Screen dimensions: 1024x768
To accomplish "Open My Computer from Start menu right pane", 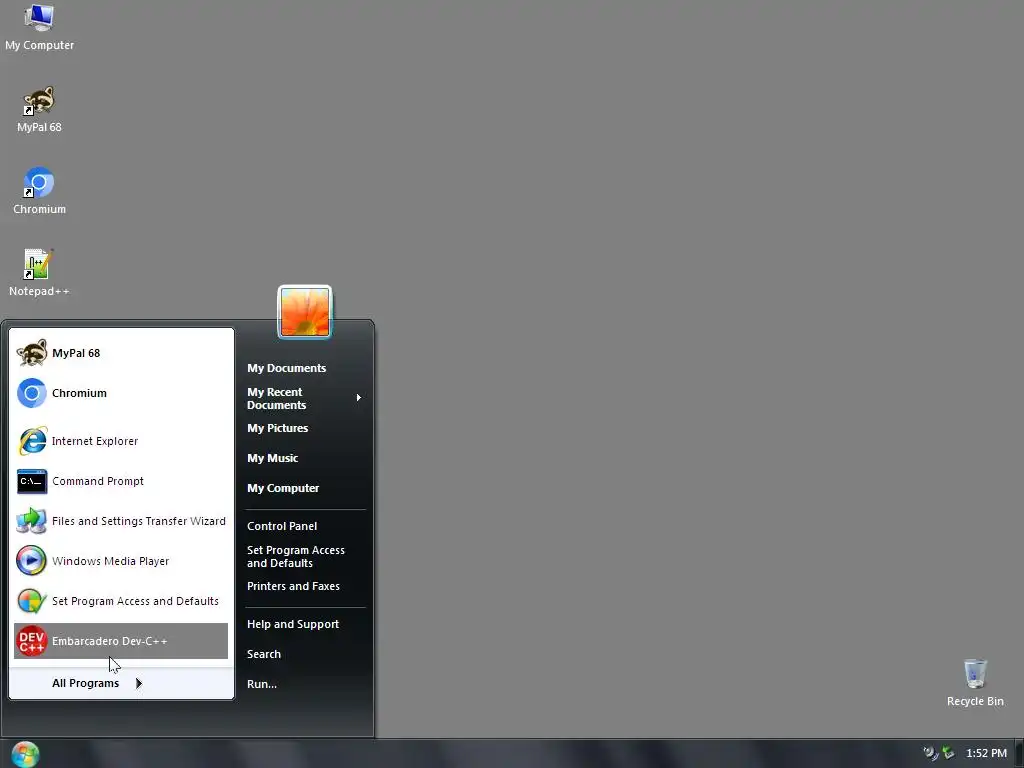I will pyautogui.click(x=283, y=488).
